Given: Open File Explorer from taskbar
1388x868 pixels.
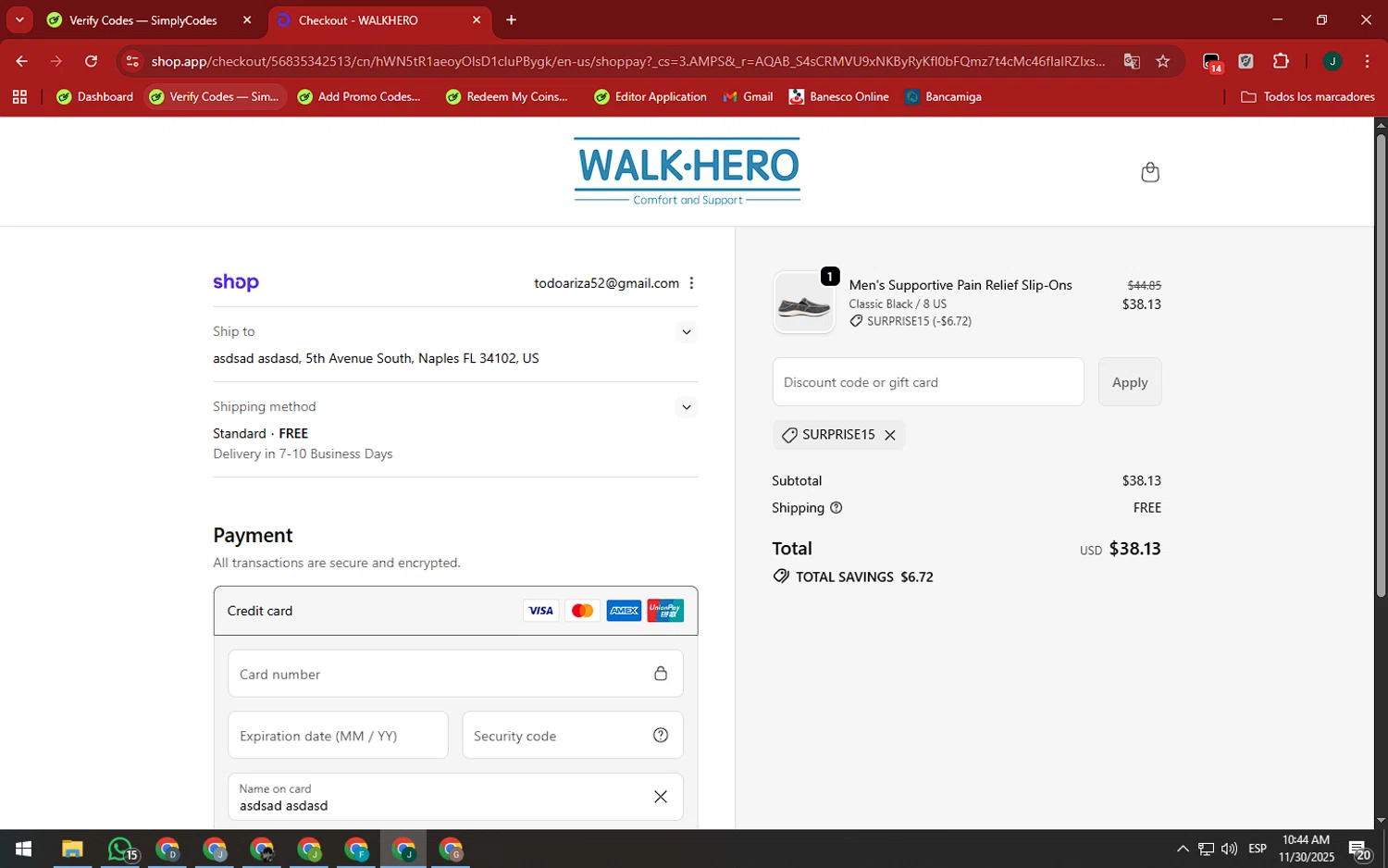Looking at the screenshot, I should [72, 849].
